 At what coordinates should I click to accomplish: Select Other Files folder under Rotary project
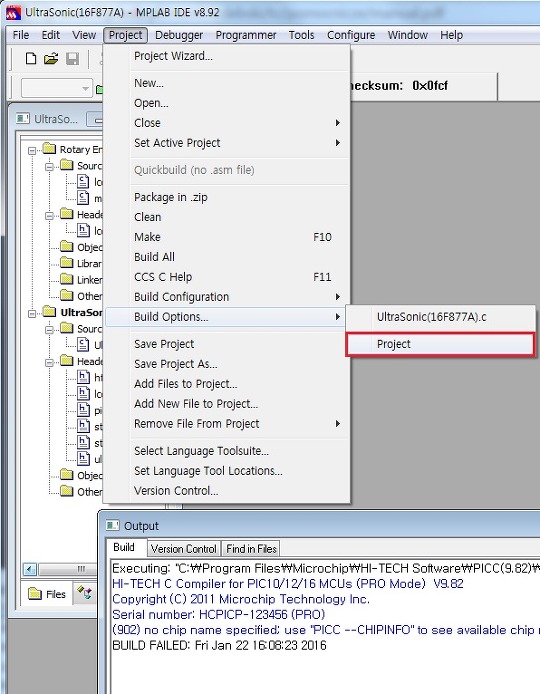click(x=81, y=296)
